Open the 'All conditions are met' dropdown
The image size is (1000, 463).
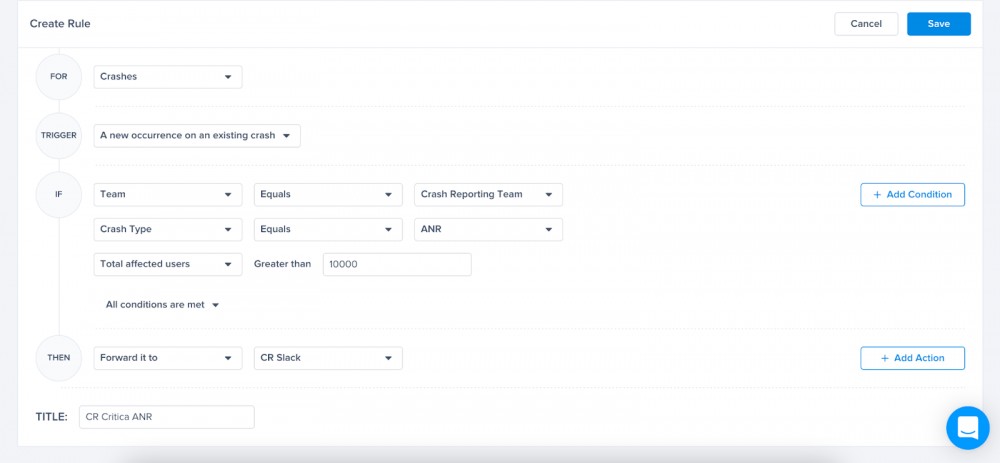pos(163,305)
